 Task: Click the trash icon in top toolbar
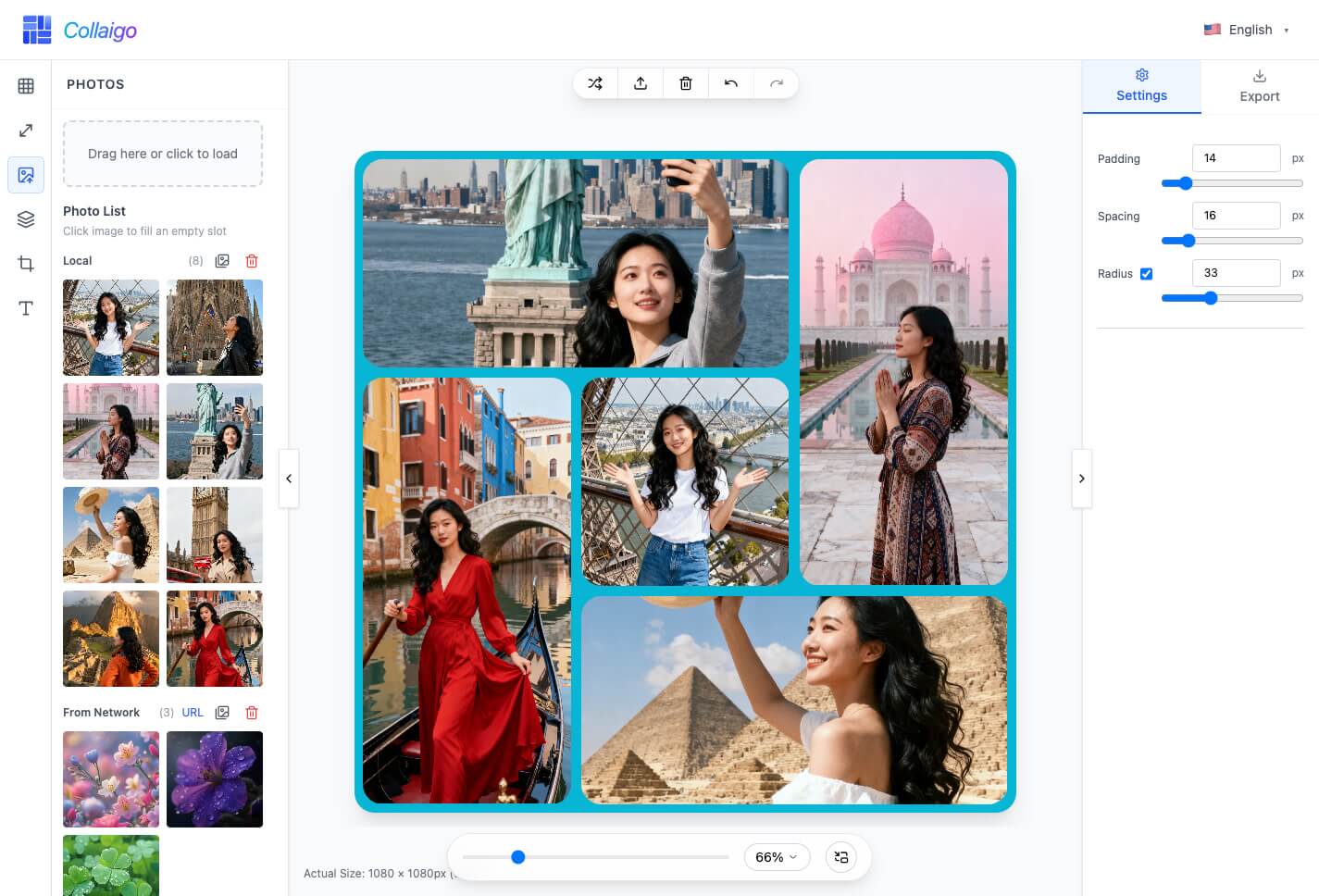[686, 83]
